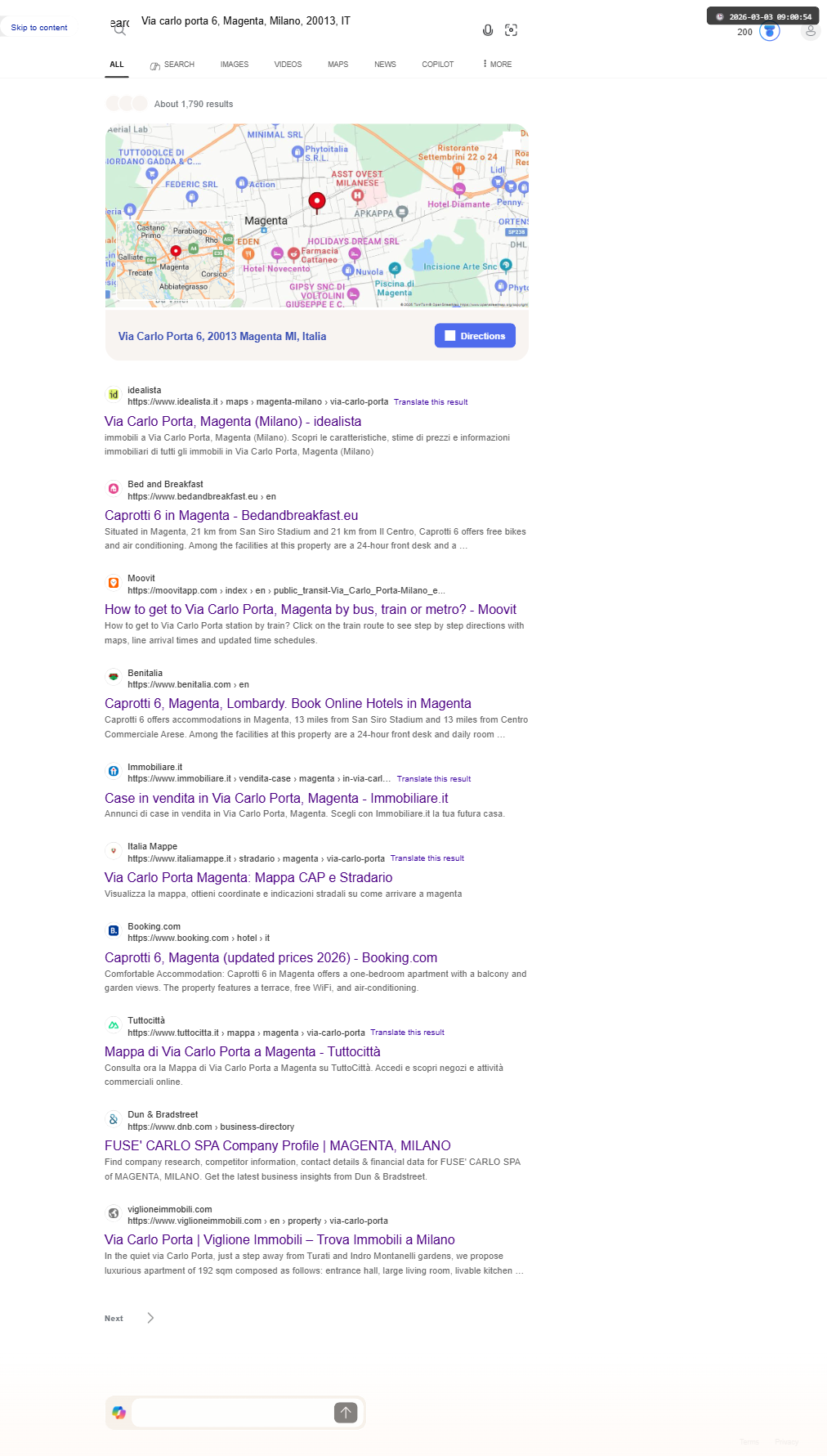
Task: Open the rewards medal icon
Action: (x=770, y=31)
